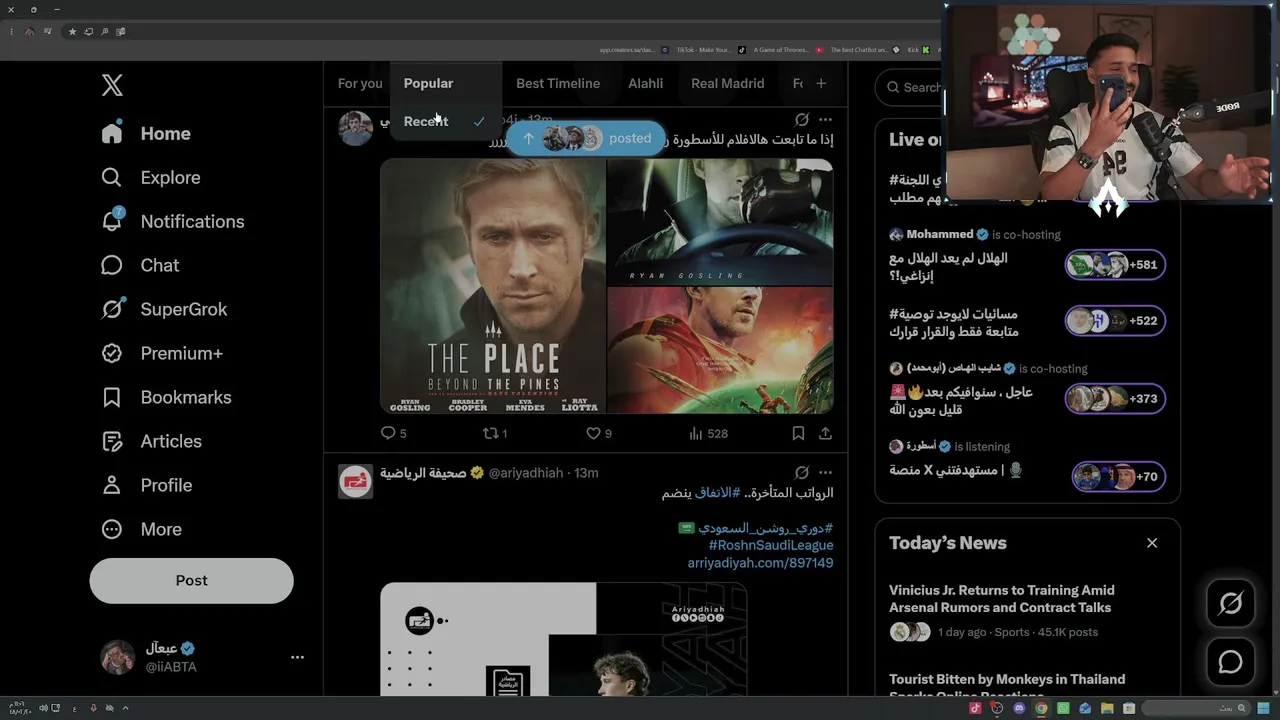Bookmark the Ryan Gosling movie post
Viewport: 1280px width, 720px height.
798,433
